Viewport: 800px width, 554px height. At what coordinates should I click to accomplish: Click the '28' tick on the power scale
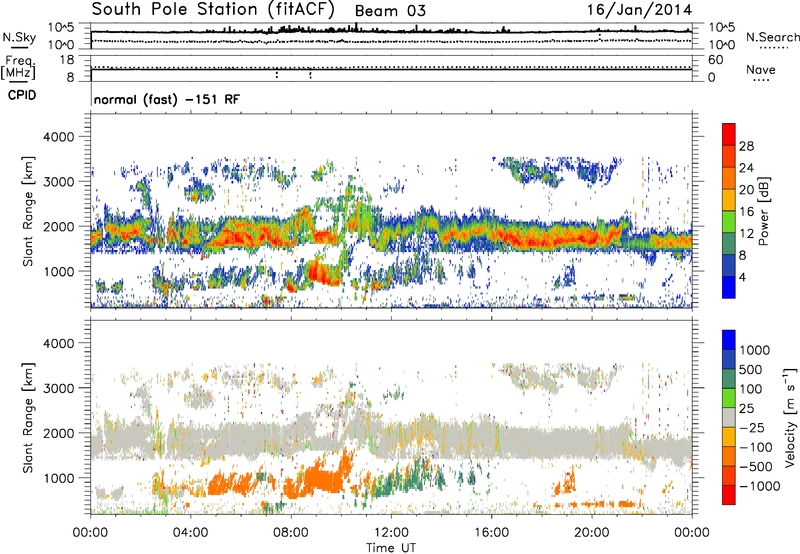click(746, 146)
